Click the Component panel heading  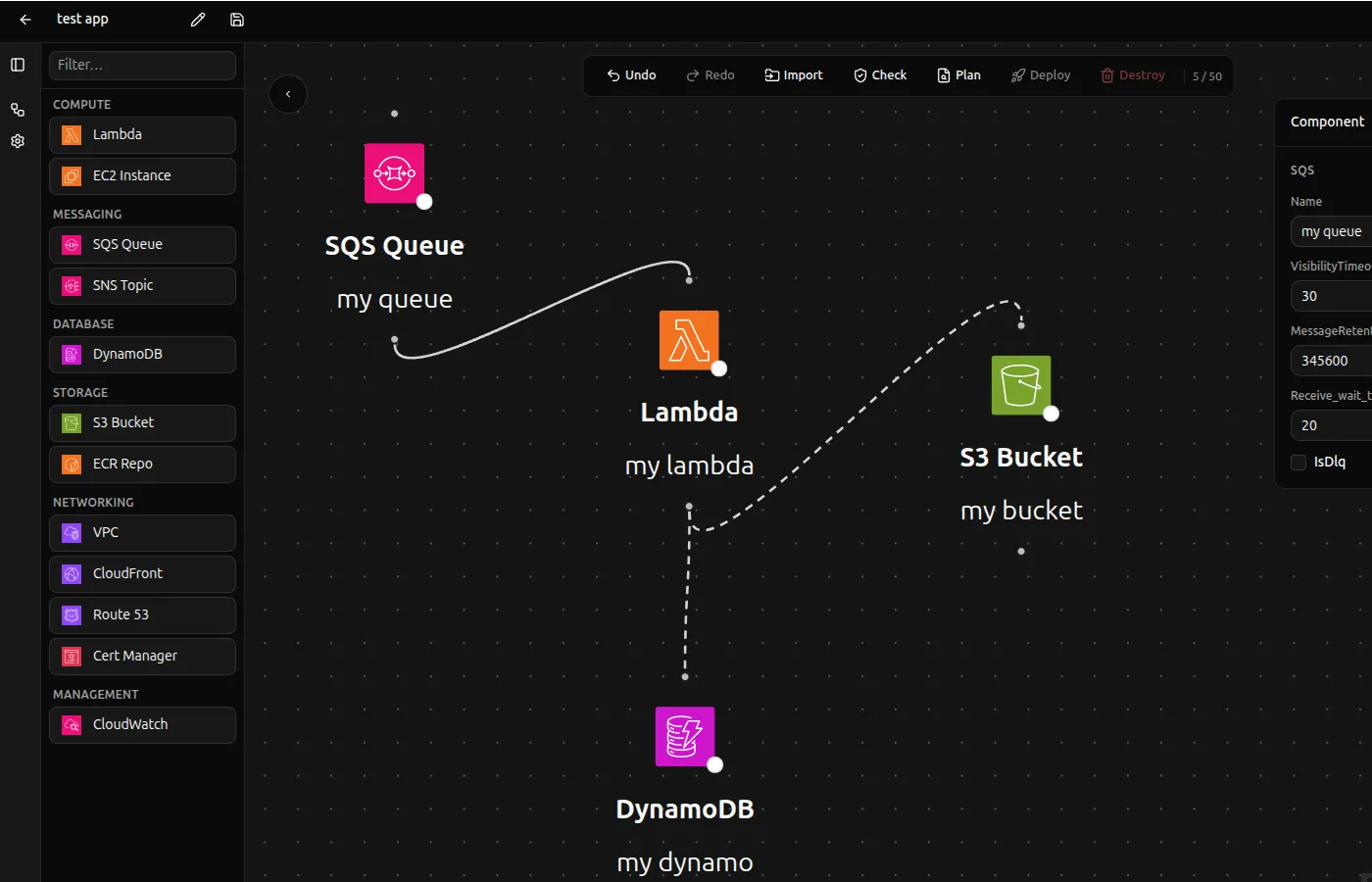coord(1327,122)
